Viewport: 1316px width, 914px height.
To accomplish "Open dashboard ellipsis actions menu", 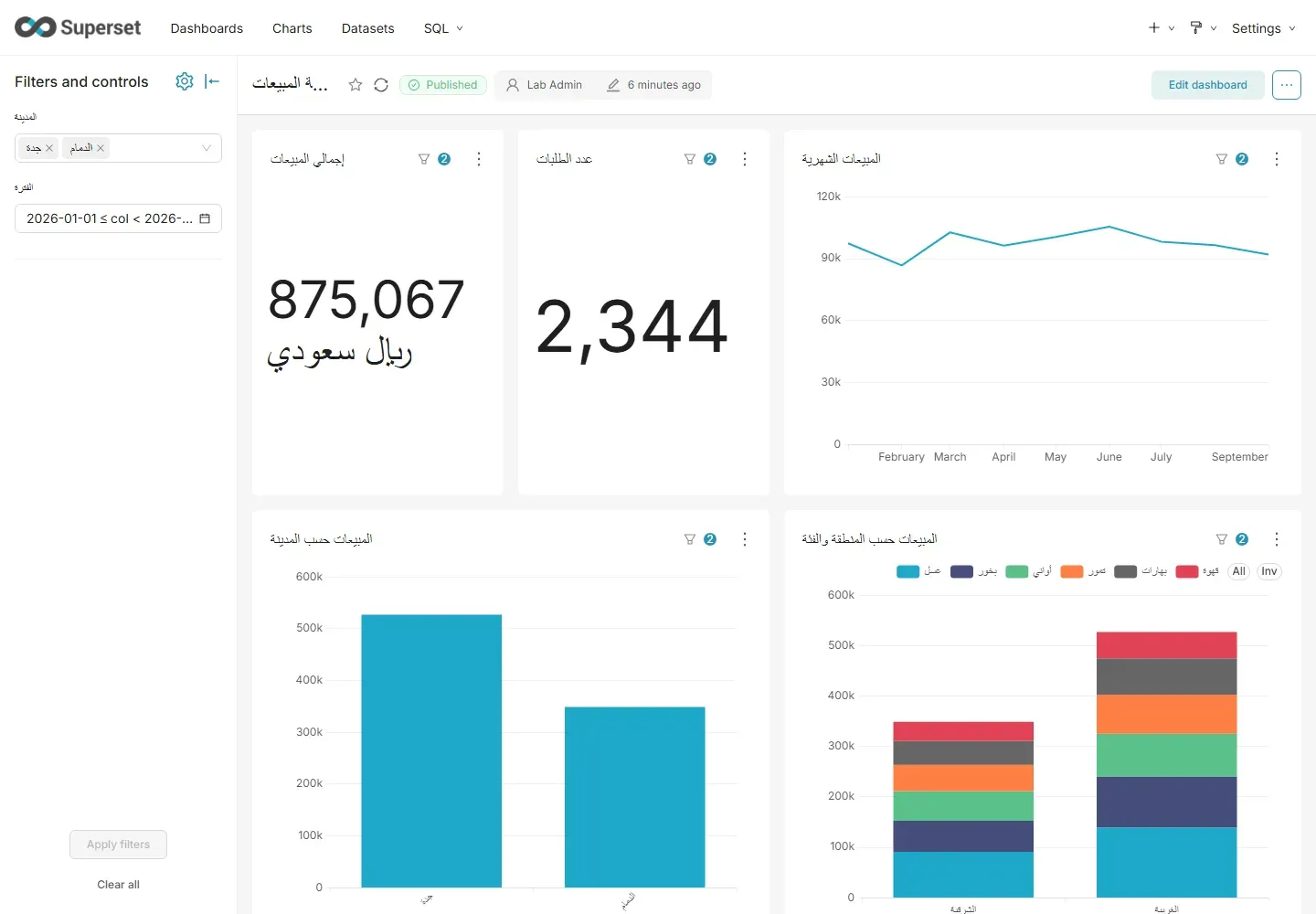I will [1287, 85].
